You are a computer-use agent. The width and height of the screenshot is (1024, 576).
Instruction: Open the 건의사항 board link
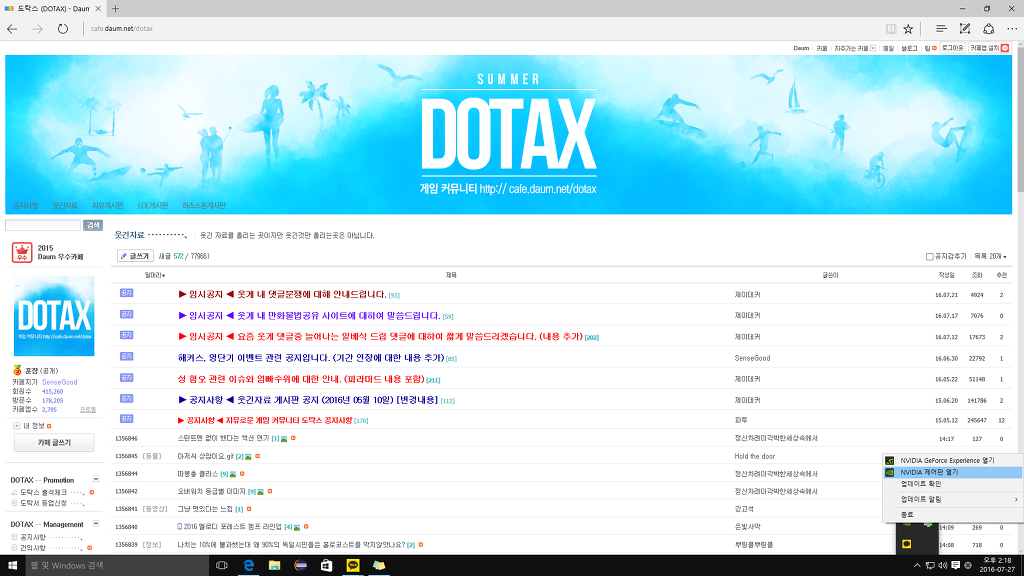pyautogui.click(x=33, y=548)
